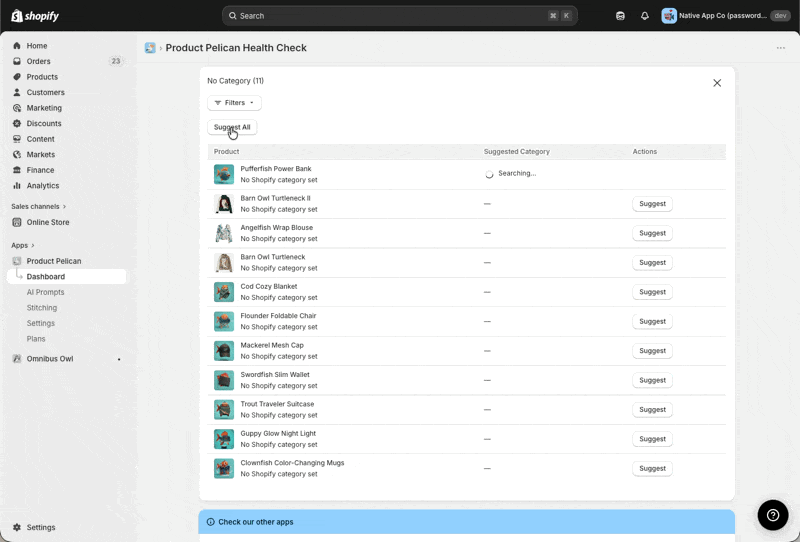Click the Omnibus Owl app icon

click(x=17, y=359)
